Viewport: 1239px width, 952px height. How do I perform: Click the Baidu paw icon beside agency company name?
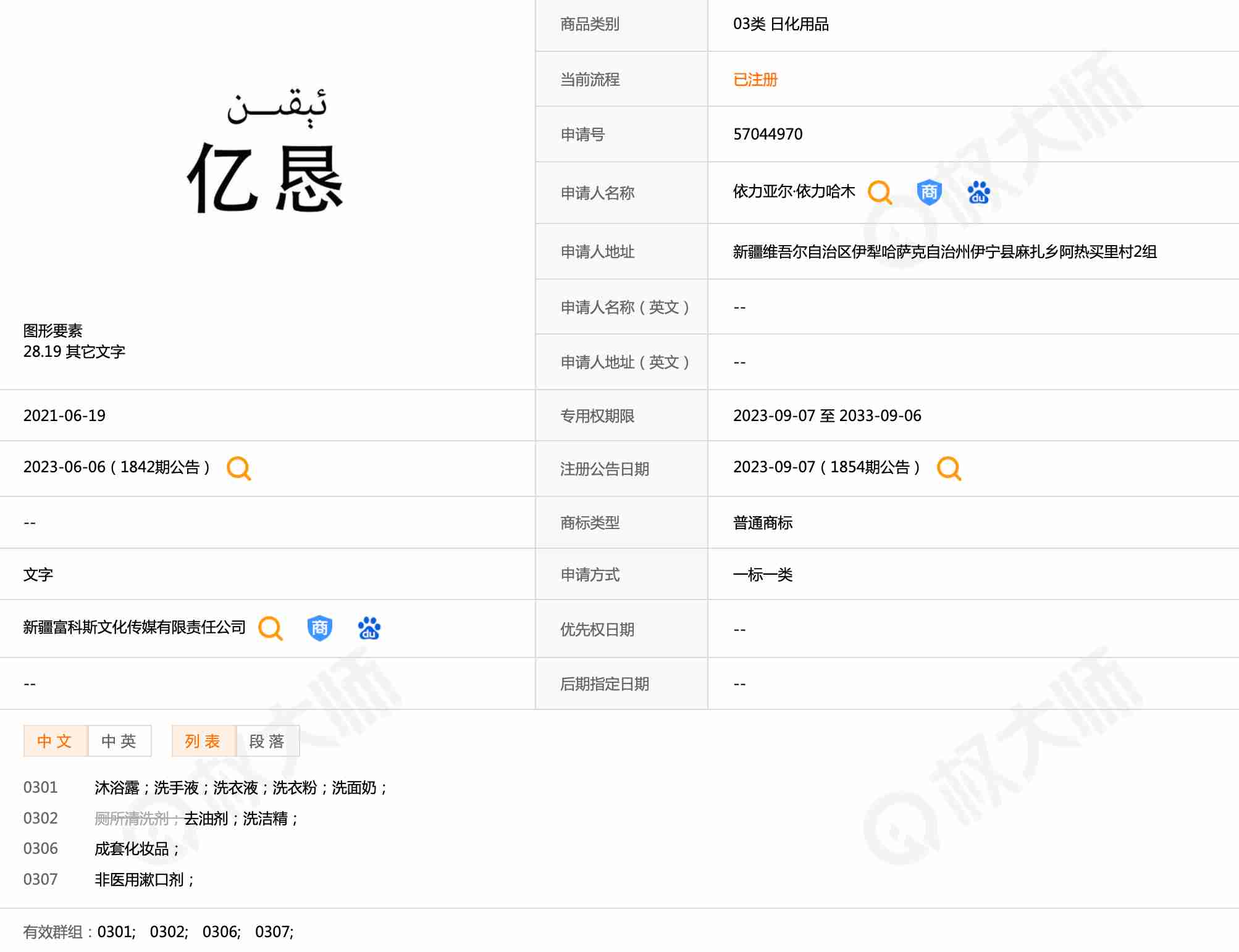tap(369, 628)
